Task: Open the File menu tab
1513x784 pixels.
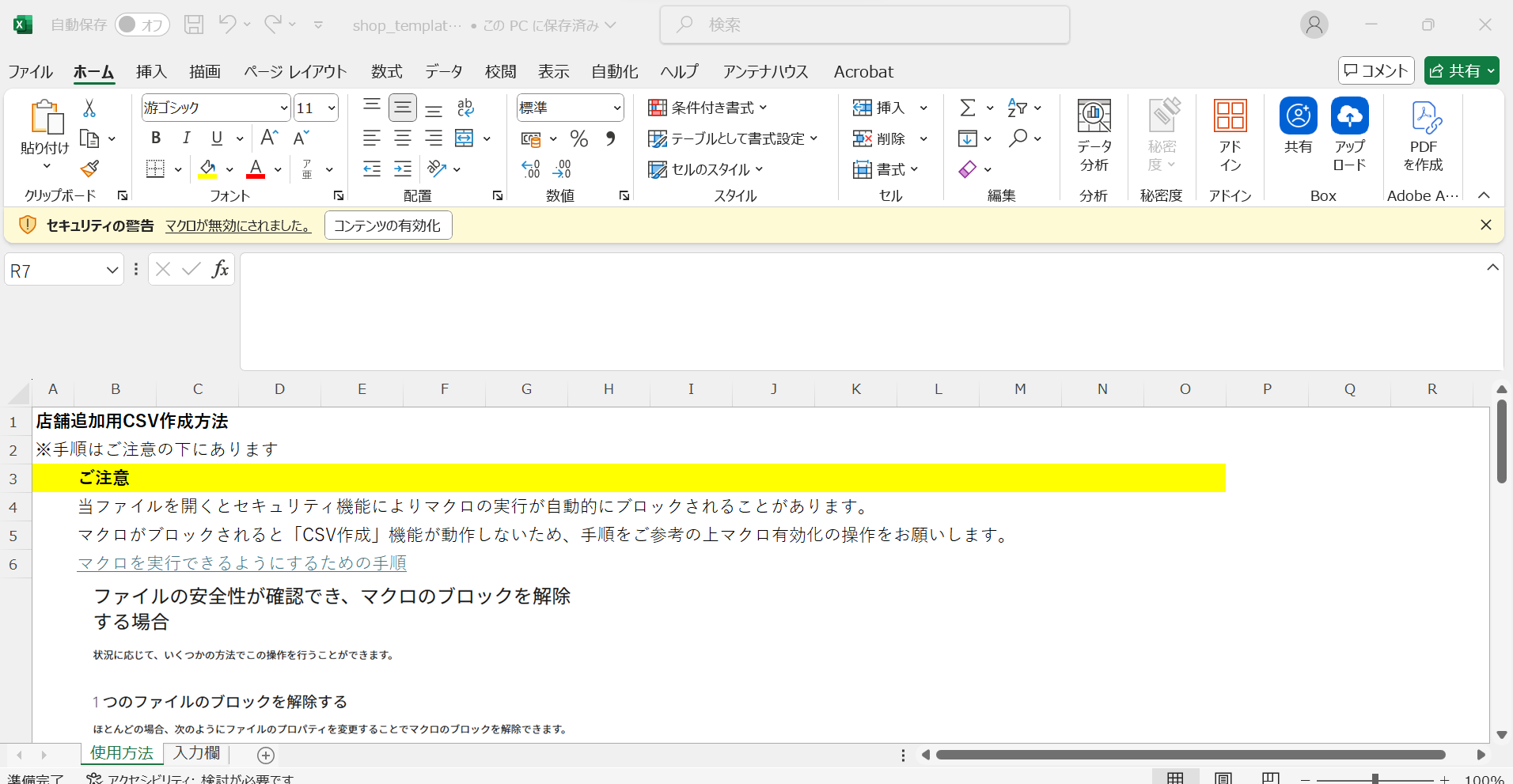Action: coord(30,72)
